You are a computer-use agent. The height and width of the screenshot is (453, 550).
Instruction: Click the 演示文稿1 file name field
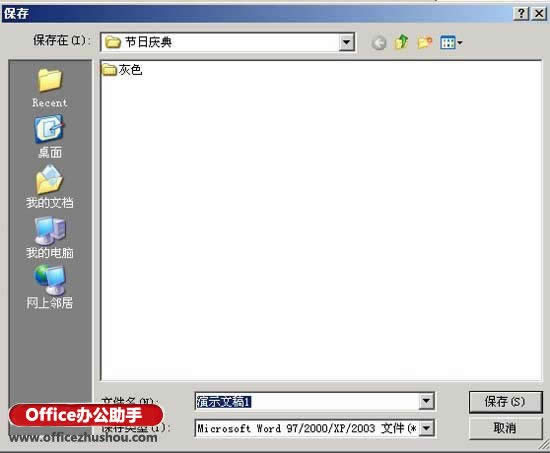pos(307,401)
